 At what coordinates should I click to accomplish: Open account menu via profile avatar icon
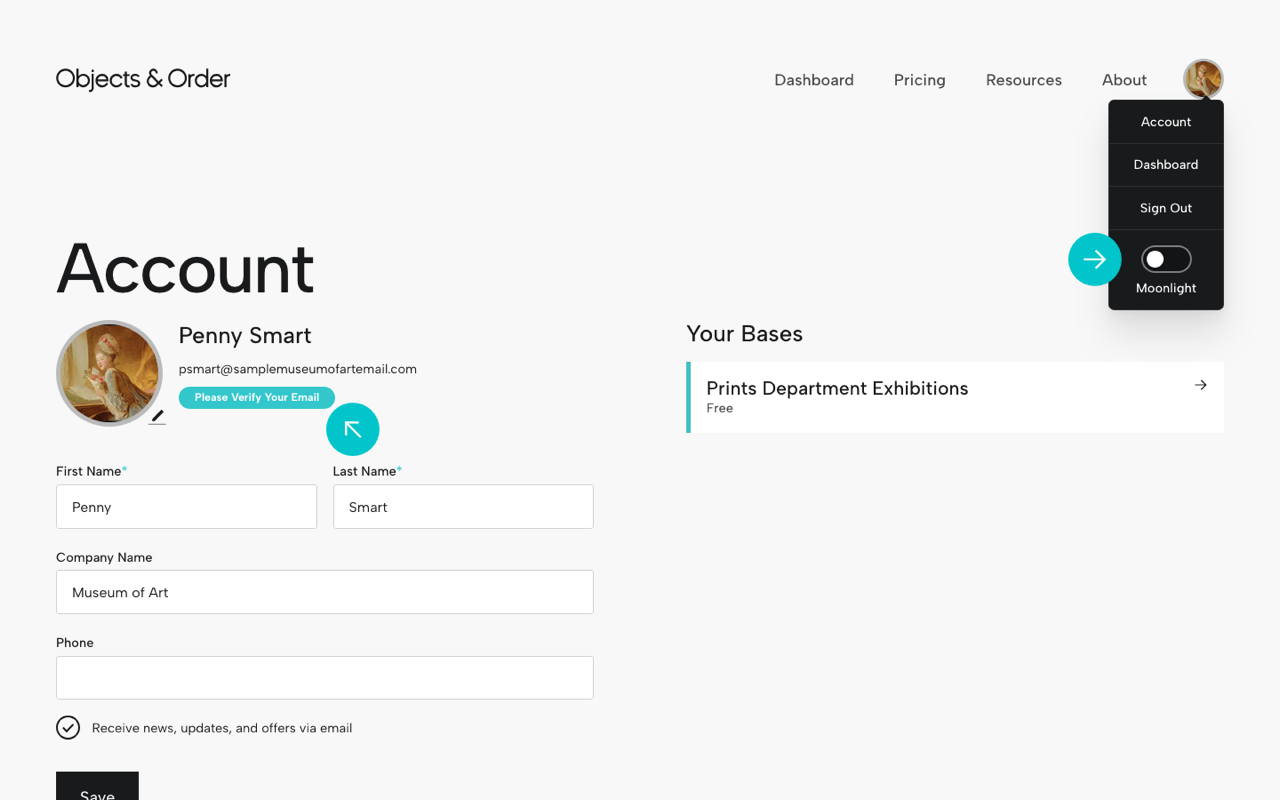pos(1203,78)
